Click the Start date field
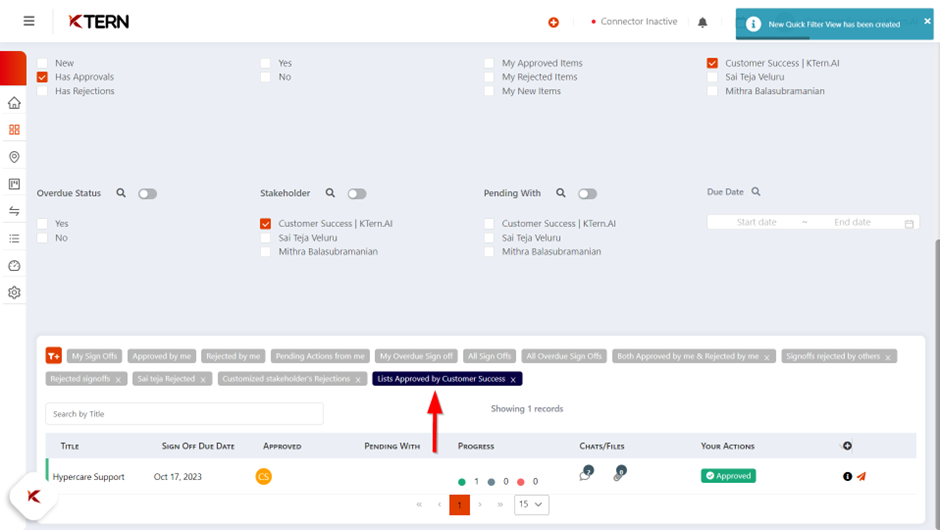The image size is (940, 530). point(757,222)
